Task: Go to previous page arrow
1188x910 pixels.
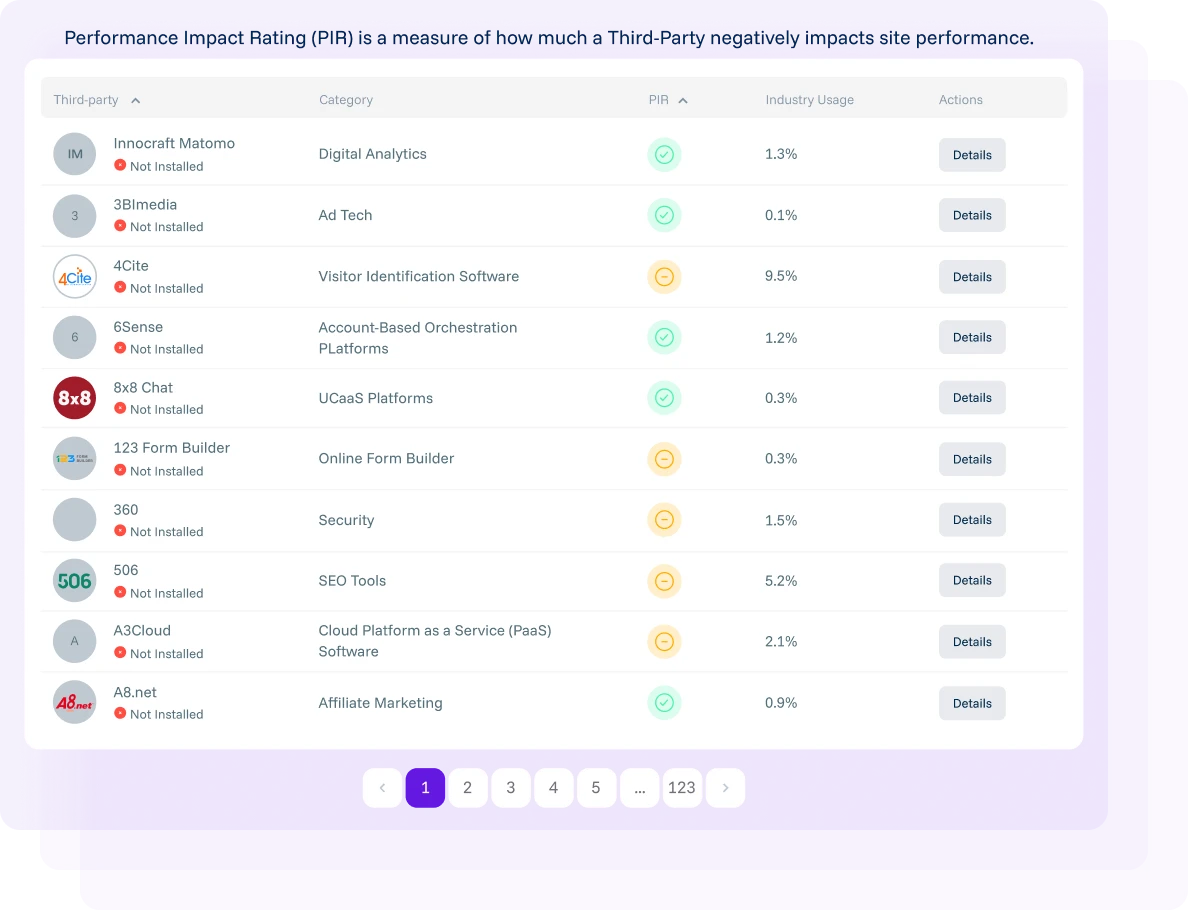Action: pos(383,788)
